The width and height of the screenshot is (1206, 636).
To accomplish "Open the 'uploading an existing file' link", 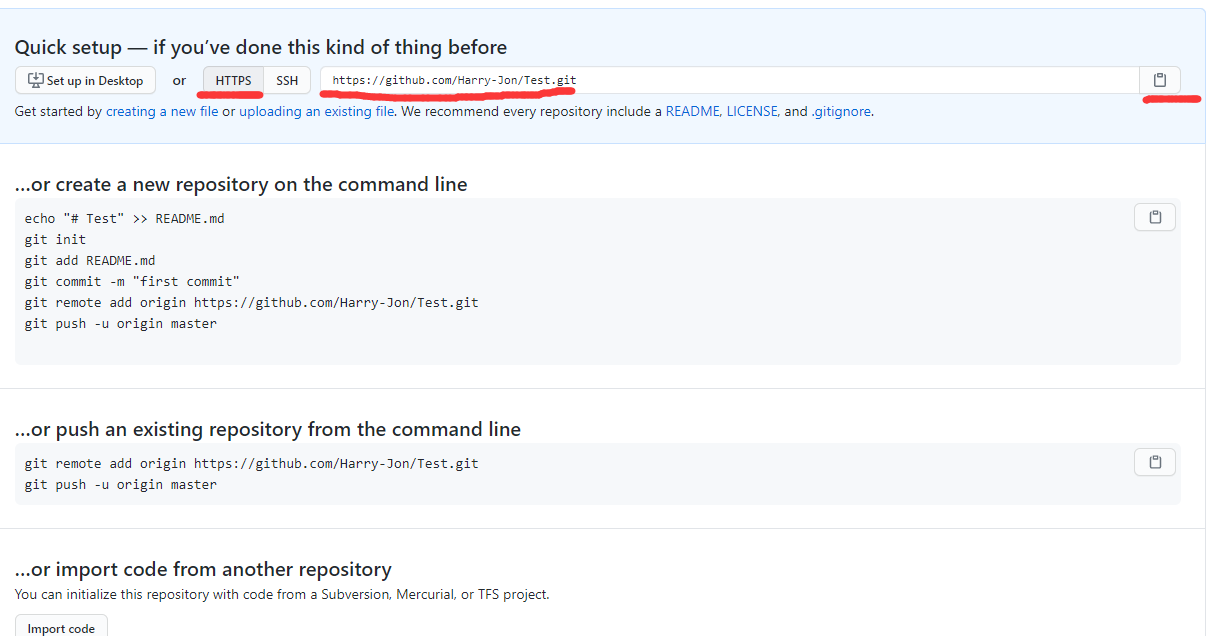I will pyautogui.click(x=316, y=112).
